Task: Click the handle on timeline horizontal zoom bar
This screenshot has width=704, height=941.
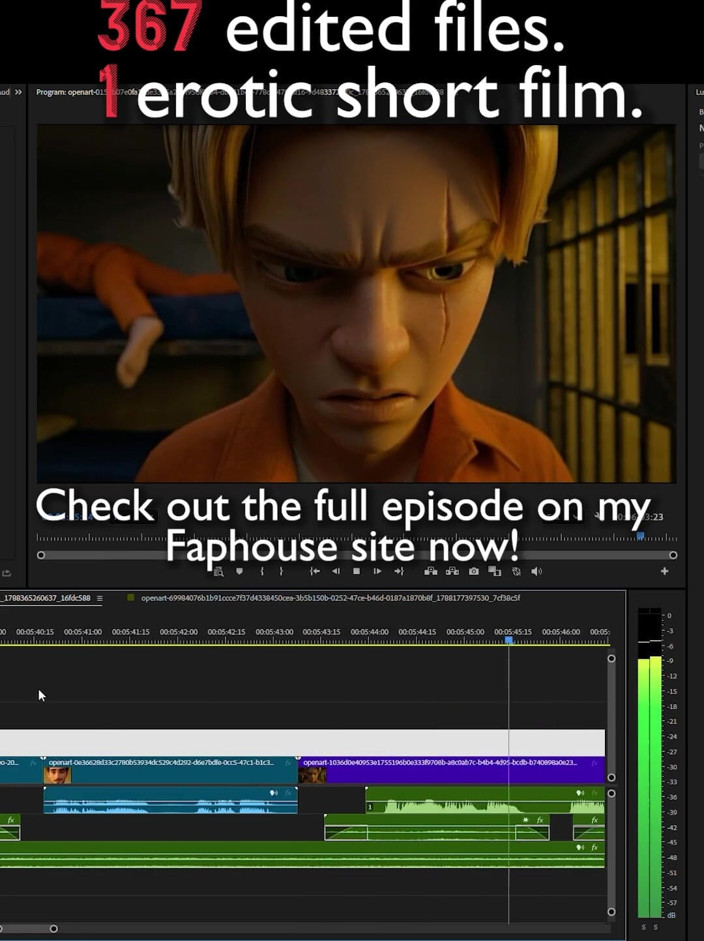Action: (x=53, y=928)
